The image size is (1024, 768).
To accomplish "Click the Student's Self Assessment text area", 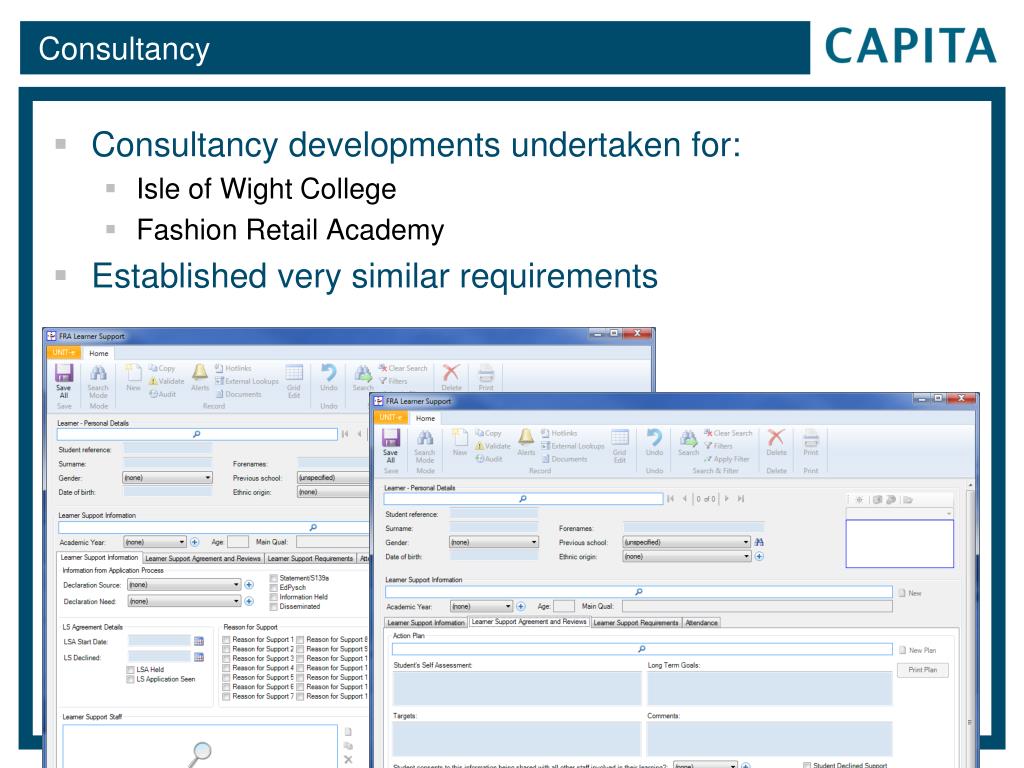I will pyautogui.click(x=517, y=688).
